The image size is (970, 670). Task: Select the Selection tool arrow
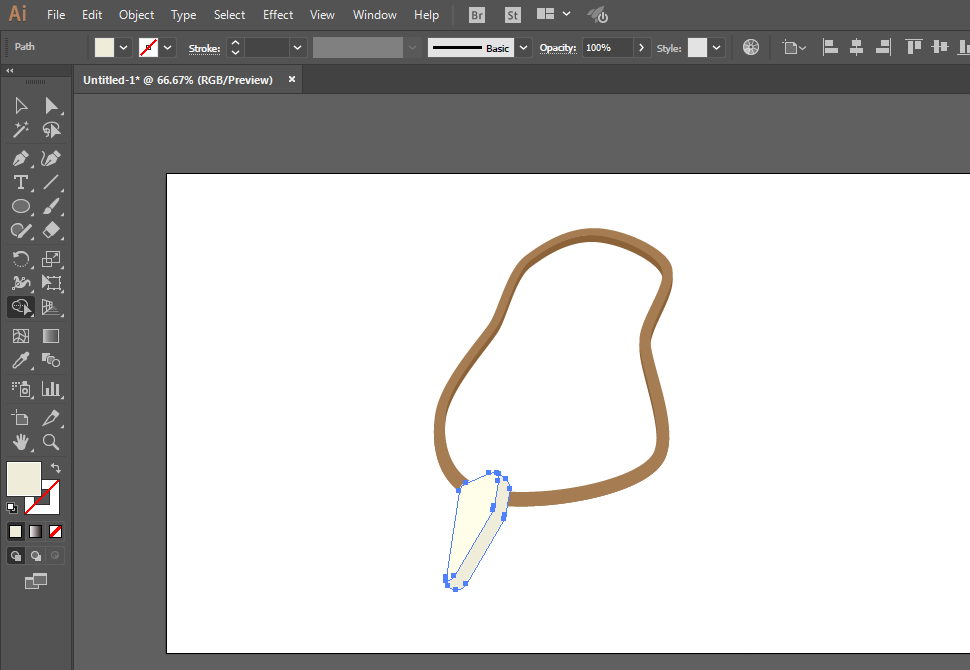click(21, 106)
